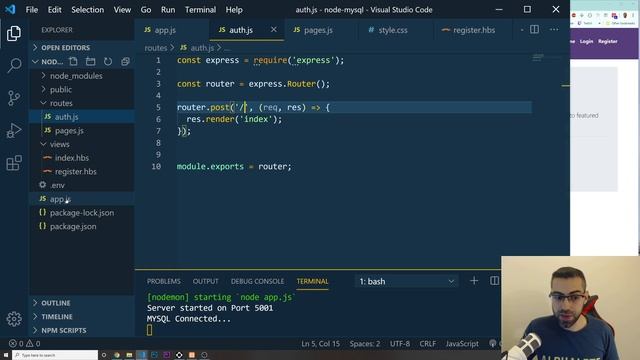Image resolution: width=640 pixels, height=360 pixels.
Task: Open Windows Start button
Action: click(6, 355)
